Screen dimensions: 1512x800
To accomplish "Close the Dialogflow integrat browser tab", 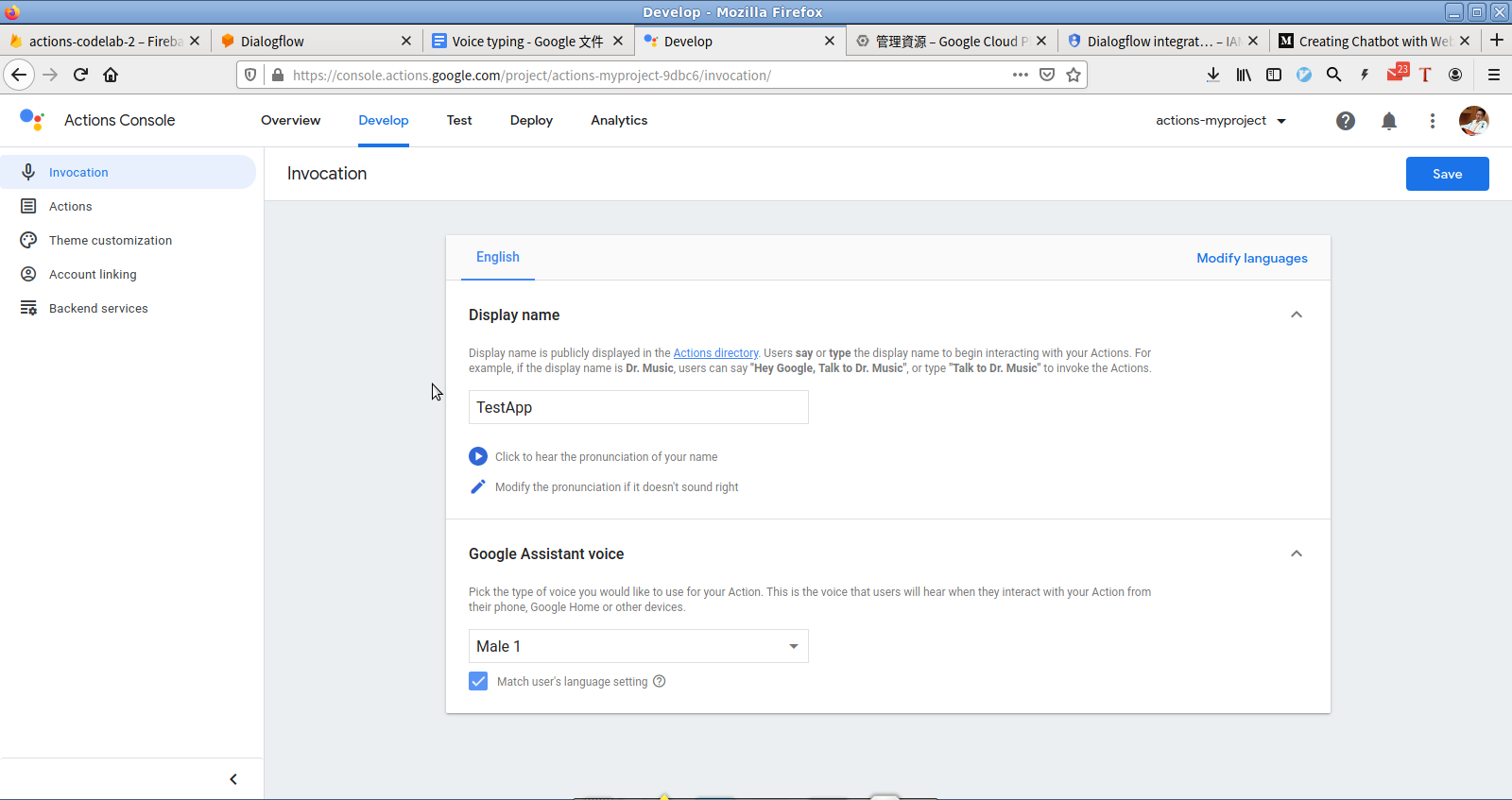I will [x=1253, y=41].
